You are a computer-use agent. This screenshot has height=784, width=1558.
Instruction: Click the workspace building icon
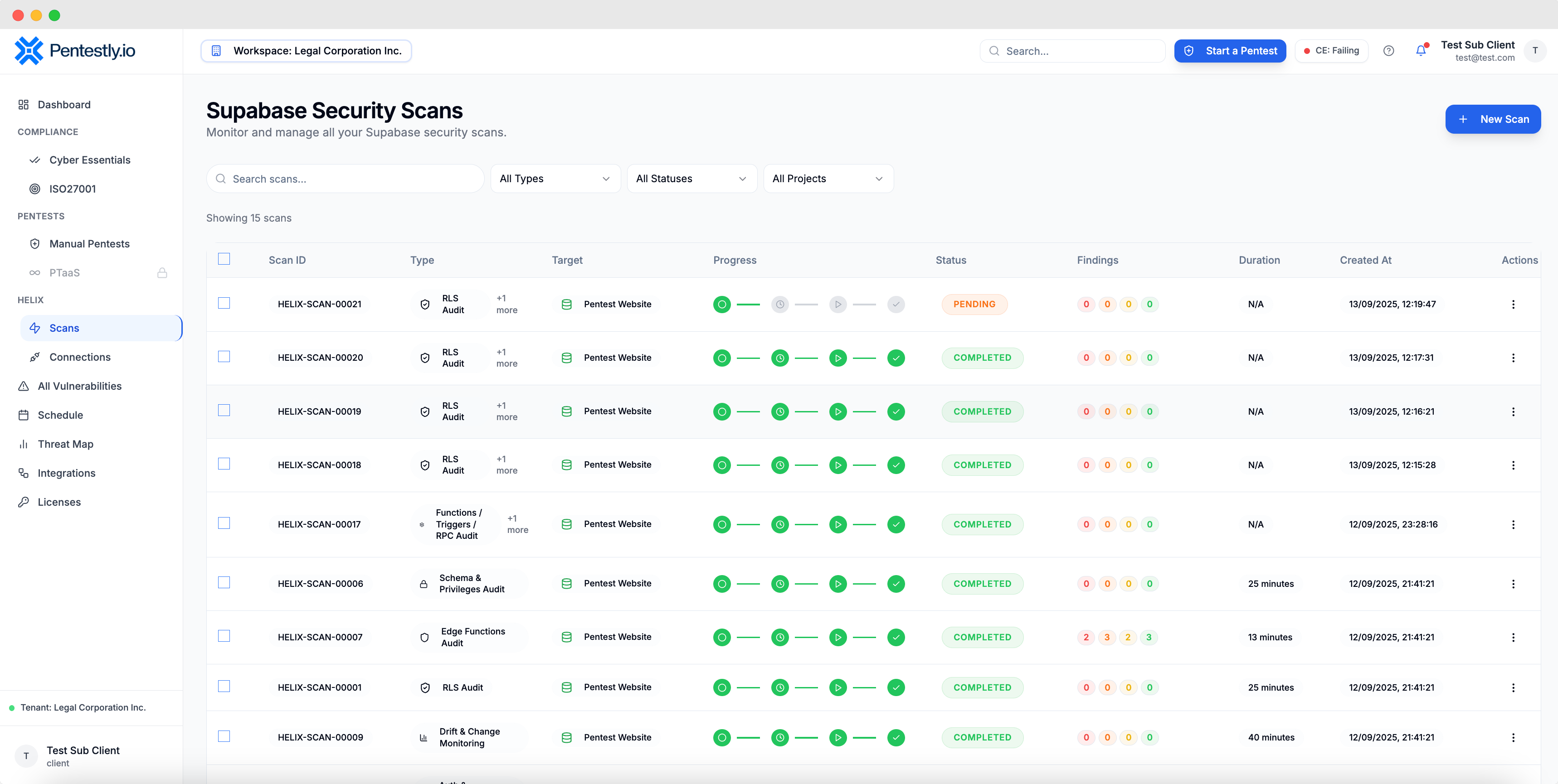216,51
